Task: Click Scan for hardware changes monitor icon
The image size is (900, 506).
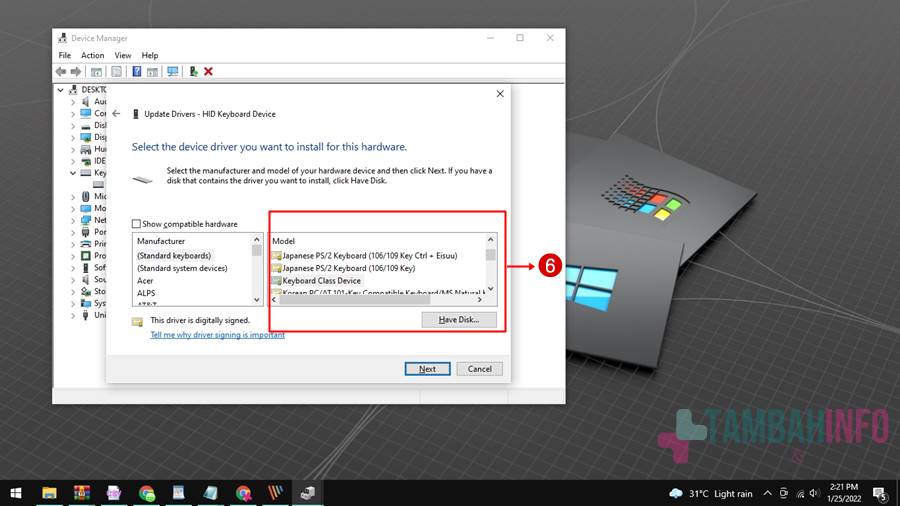Action: [x=173, y=72]
